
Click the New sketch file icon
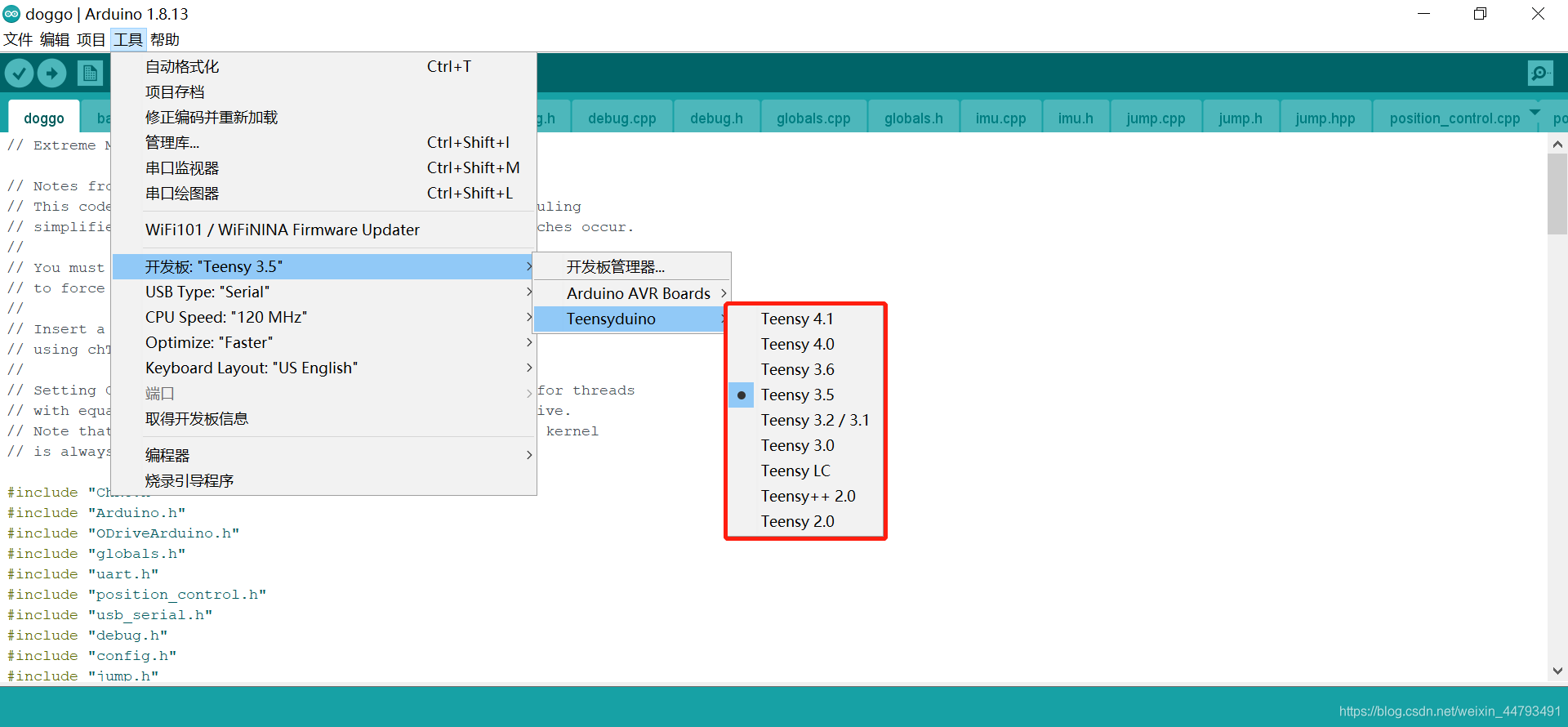[x=91, y=74]
